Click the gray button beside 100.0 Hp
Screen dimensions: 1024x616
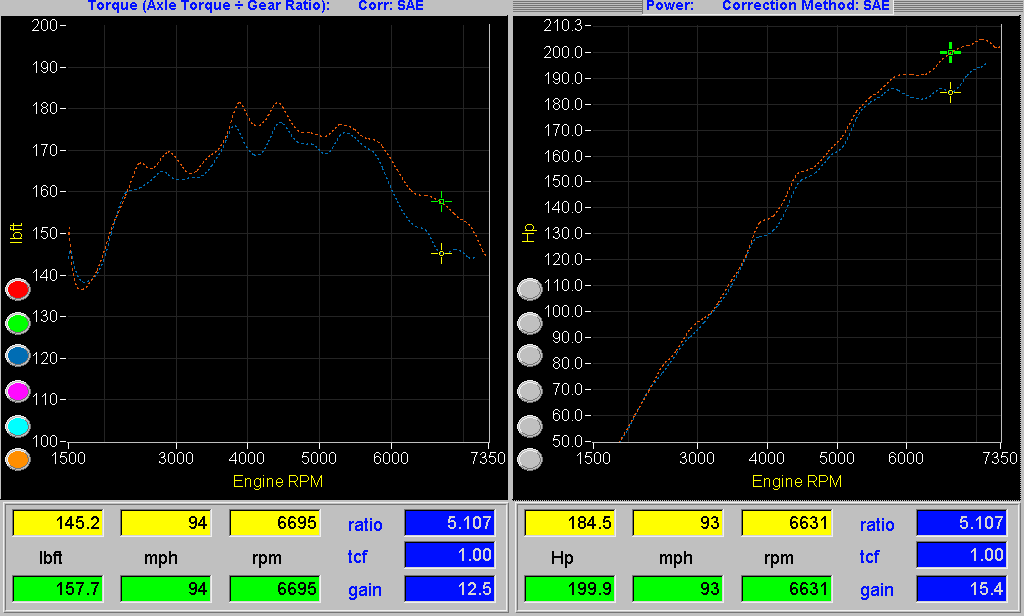pos(530,323)
